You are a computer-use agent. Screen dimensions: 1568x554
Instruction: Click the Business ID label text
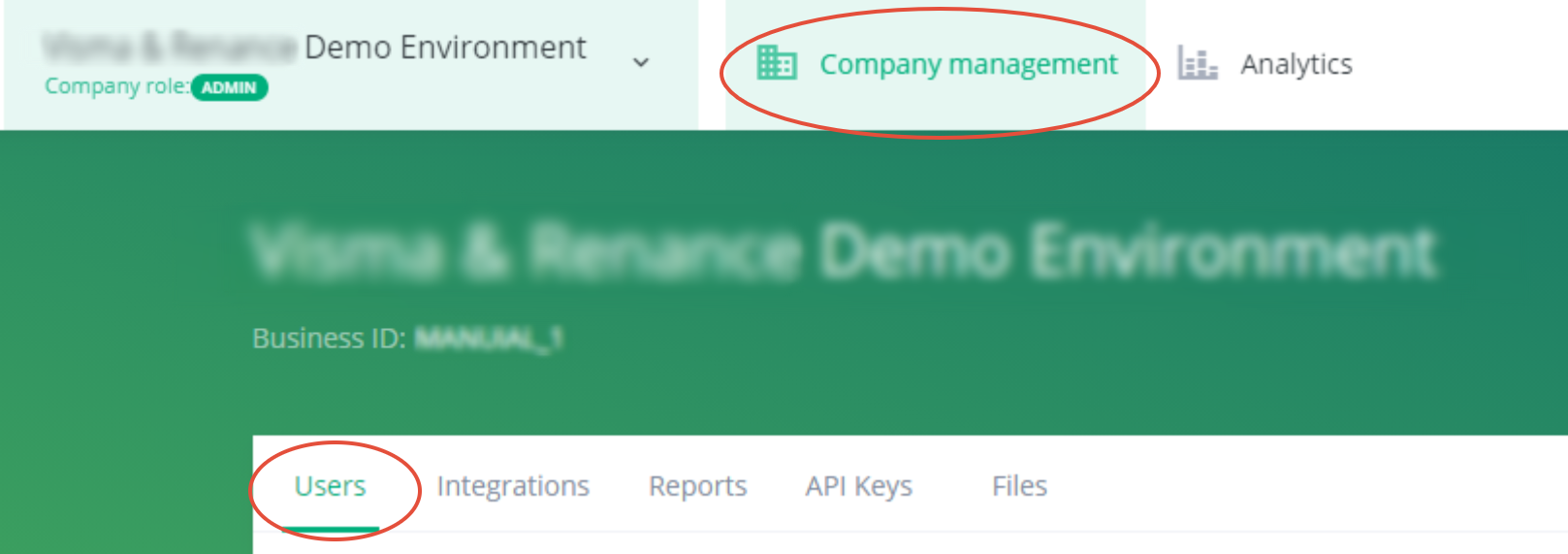coord(329,339)
